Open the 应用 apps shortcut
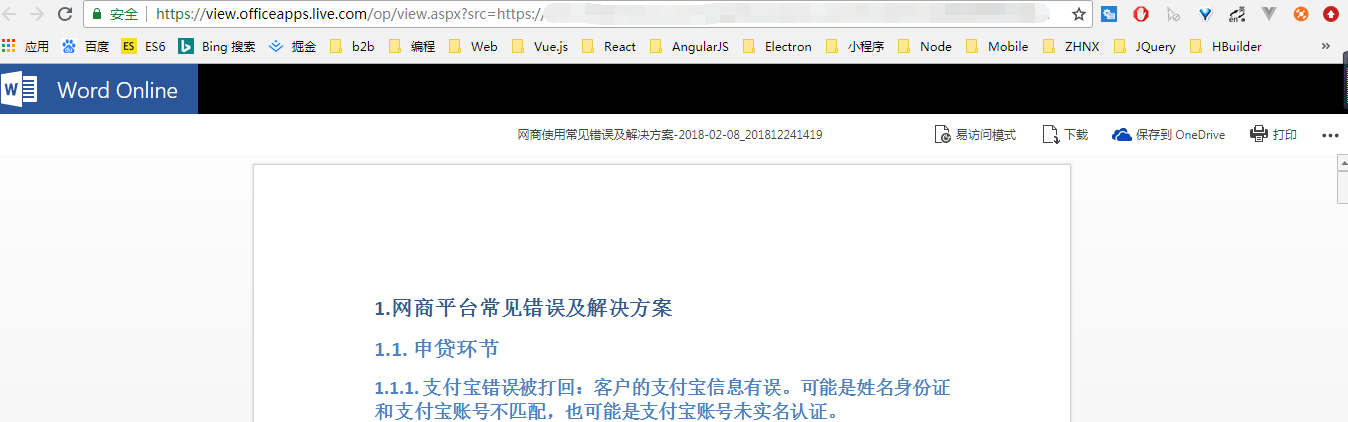The image size is (1348, 422). (x=26, y=46)
